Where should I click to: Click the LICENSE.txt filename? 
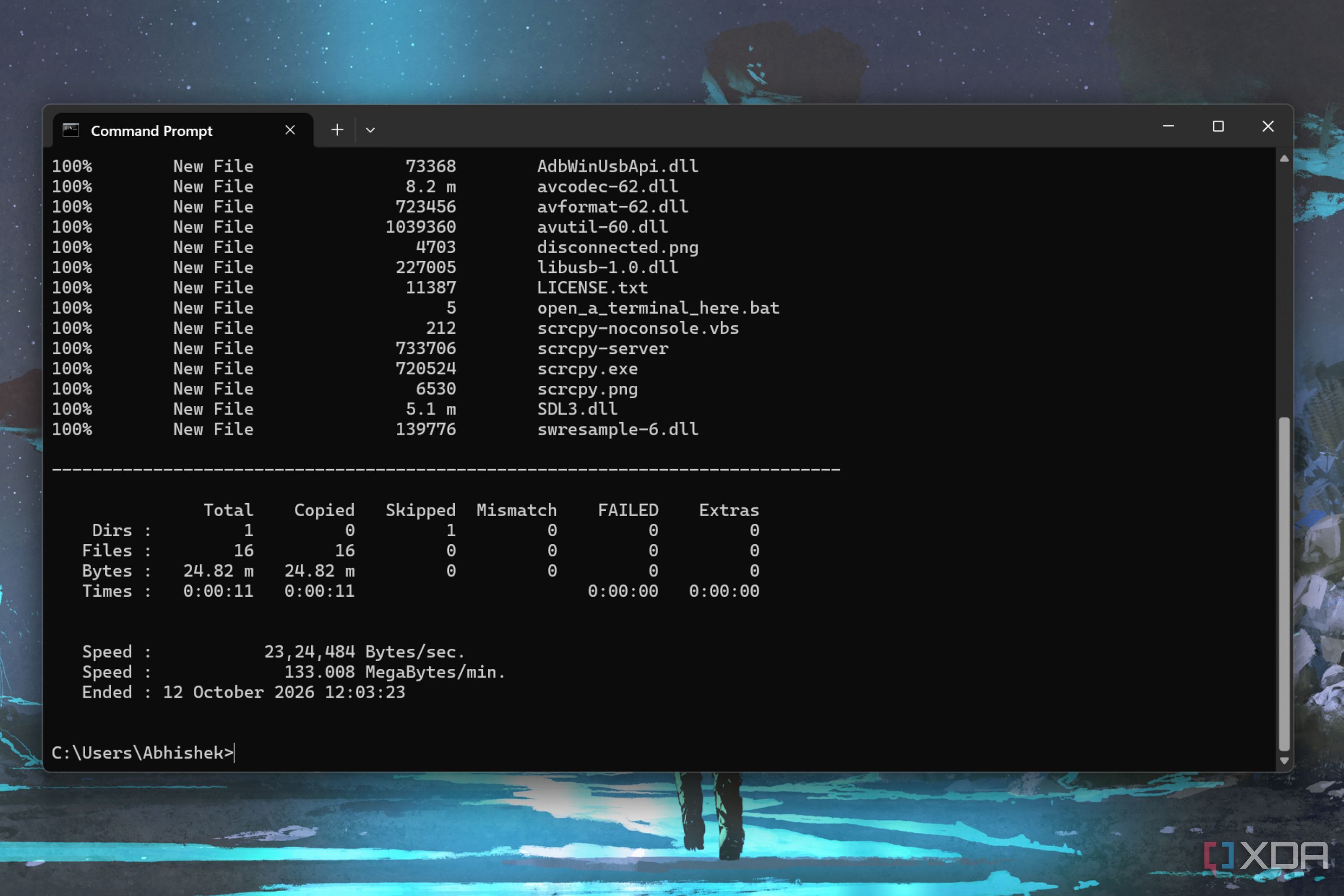(593, 288)
